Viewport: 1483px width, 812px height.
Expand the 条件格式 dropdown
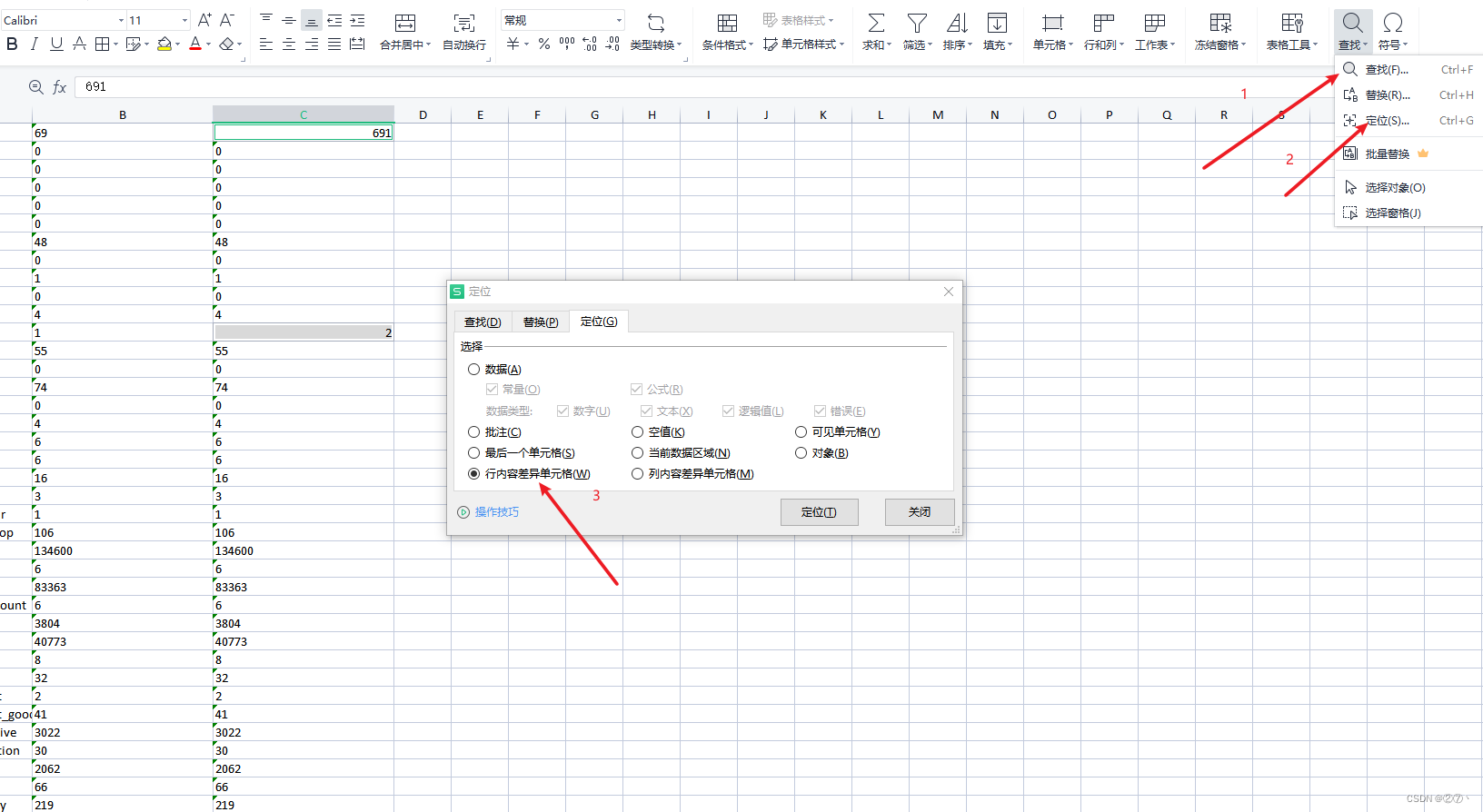click(751, 45)
